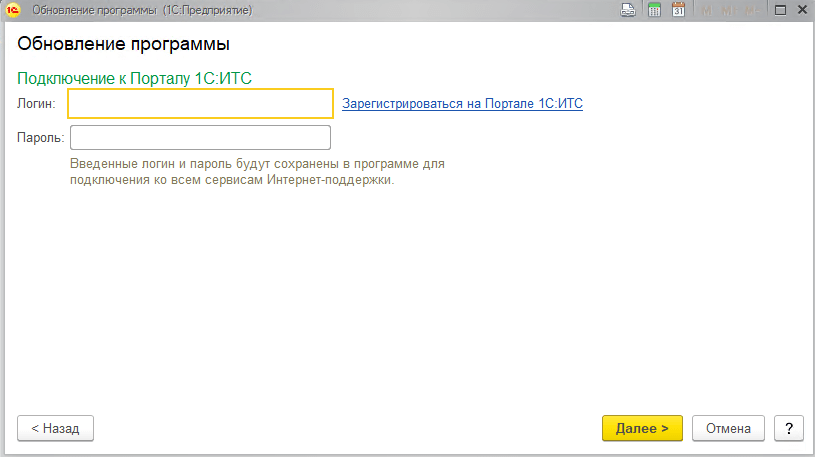
Task: Cancel with the Отмена button
Action: click(x=728, y=428)
